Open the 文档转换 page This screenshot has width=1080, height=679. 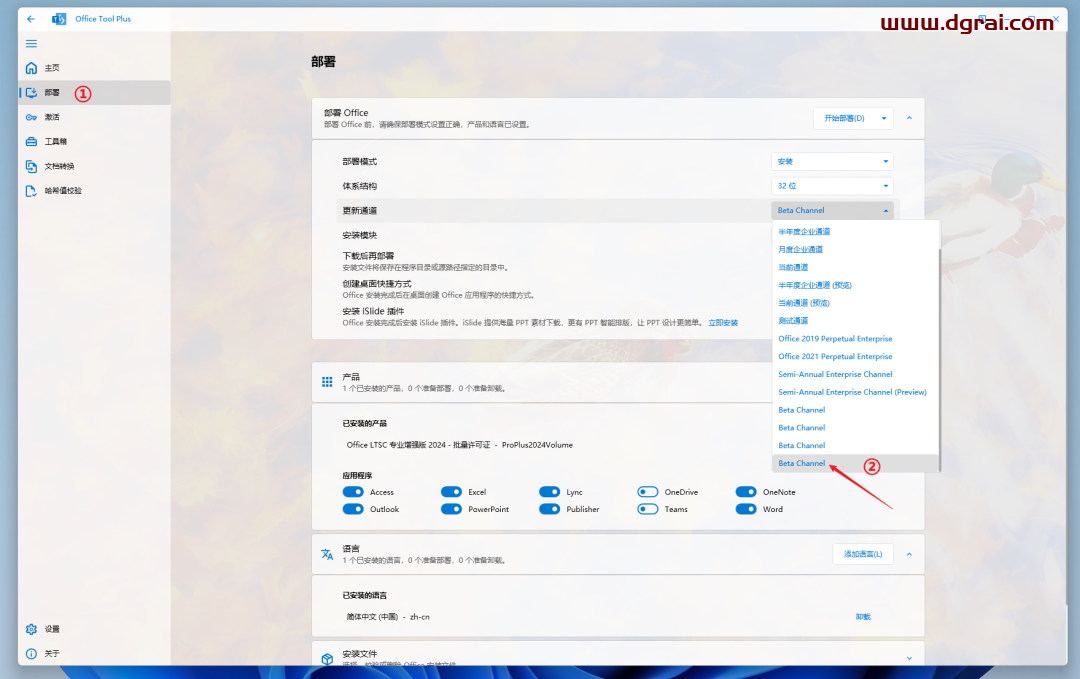(x=94, y=166)
